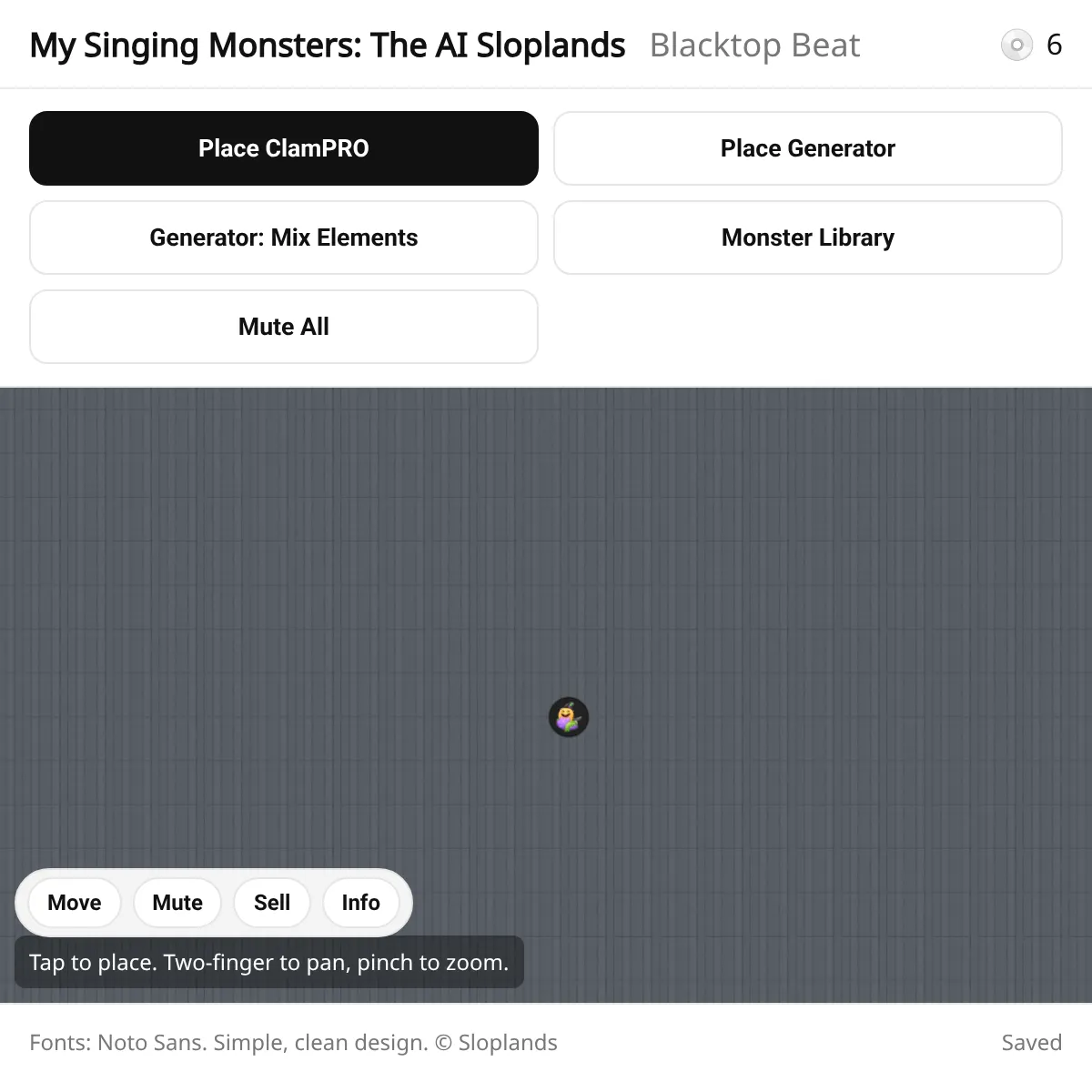Click the coin balance number 6
This screenshot has height=1092, width=1092.
pyautogui.click(x=1054, y=45)
